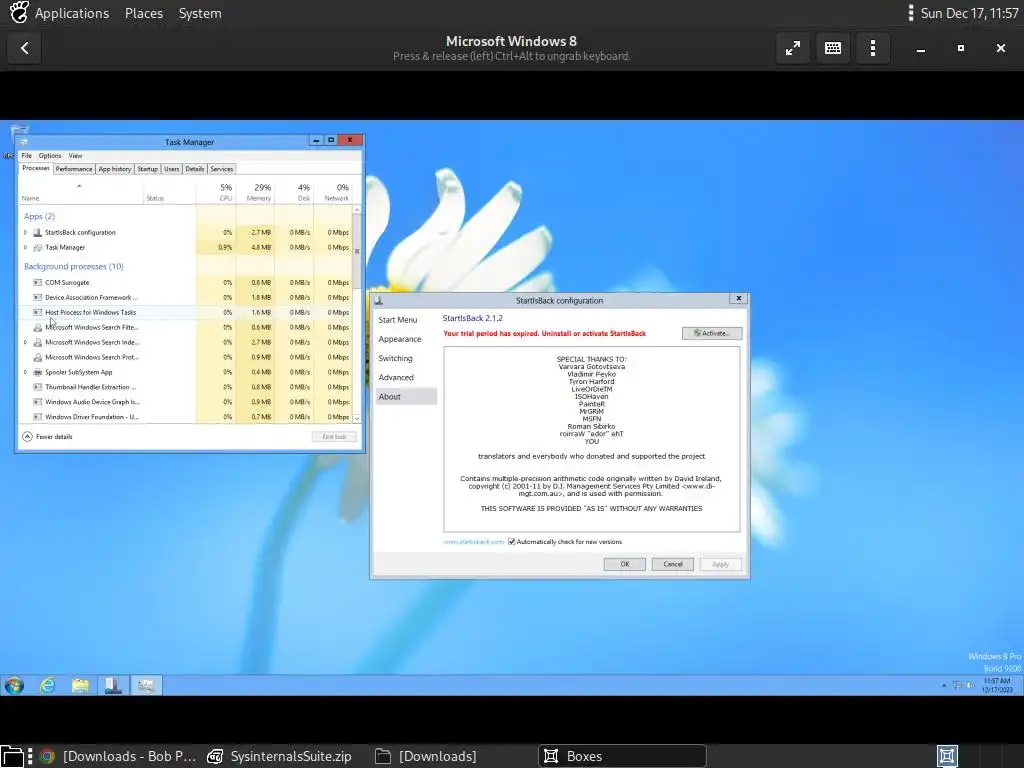Select StartIsBack icon in Windows taskbar
The width and height of the screenshot is (1024, 768).
(113, 685)
